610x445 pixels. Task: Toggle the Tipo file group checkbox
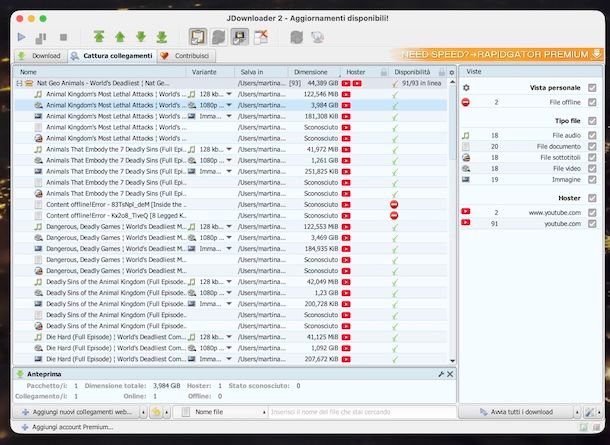coord(592,121)
